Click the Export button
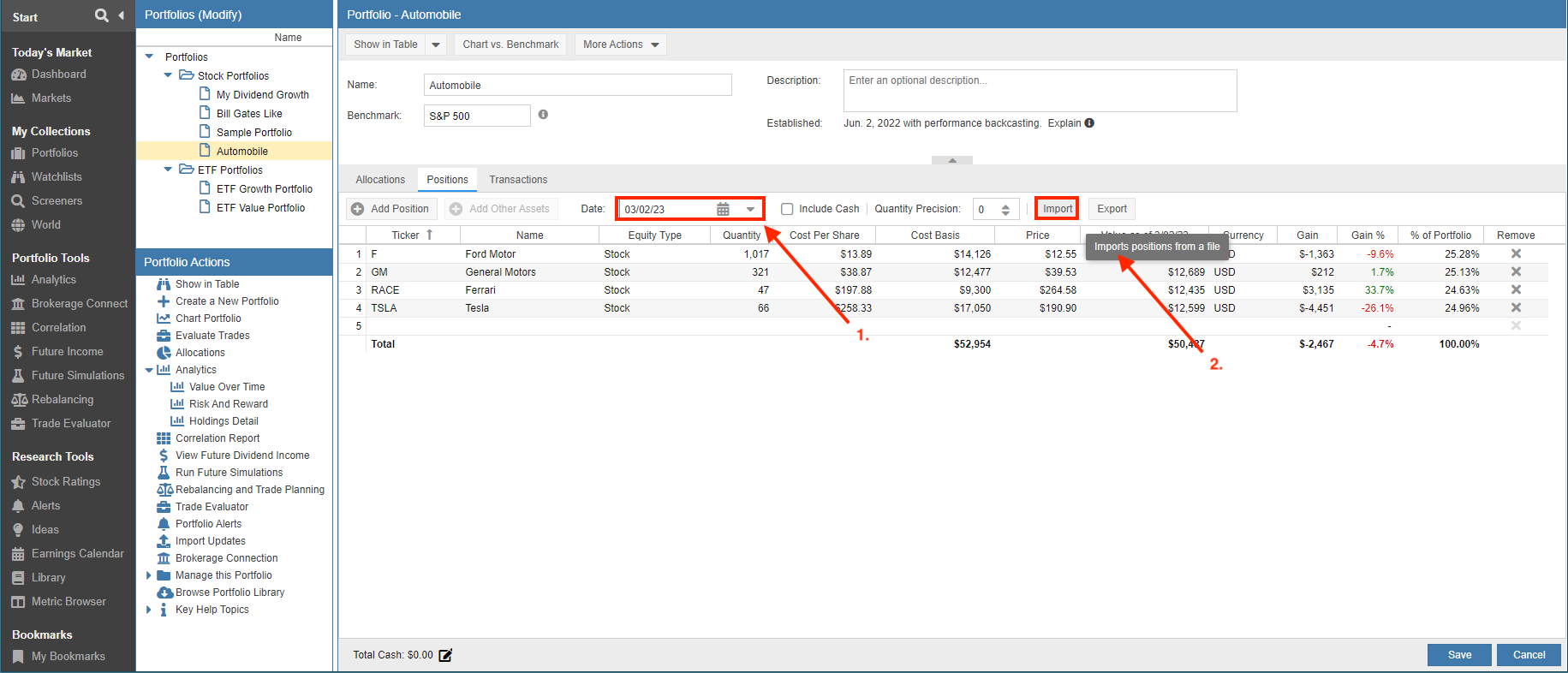 pyautogui.click(x=1112, y=209)
